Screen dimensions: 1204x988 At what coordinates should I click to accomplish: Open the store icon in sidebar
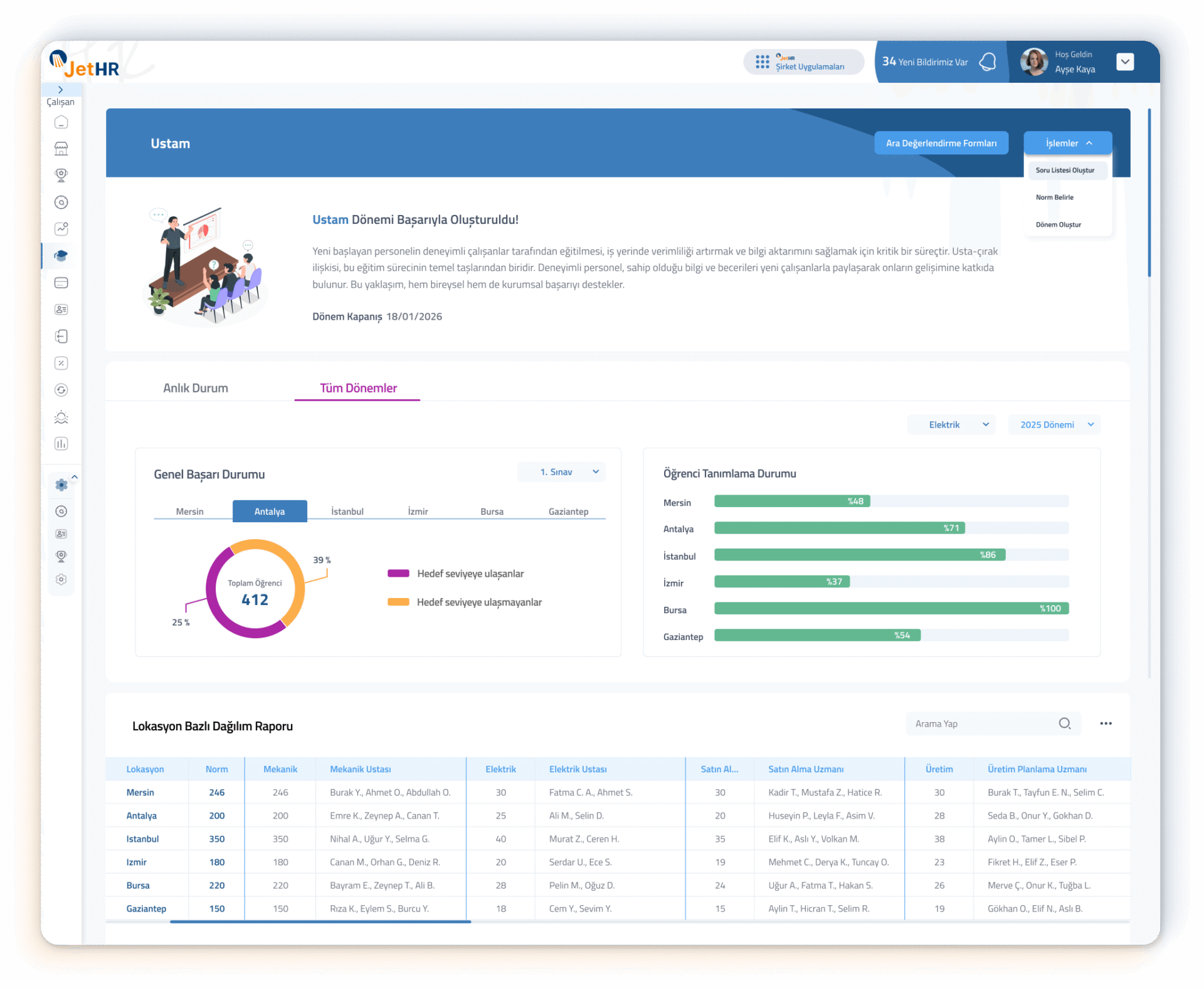61,149
